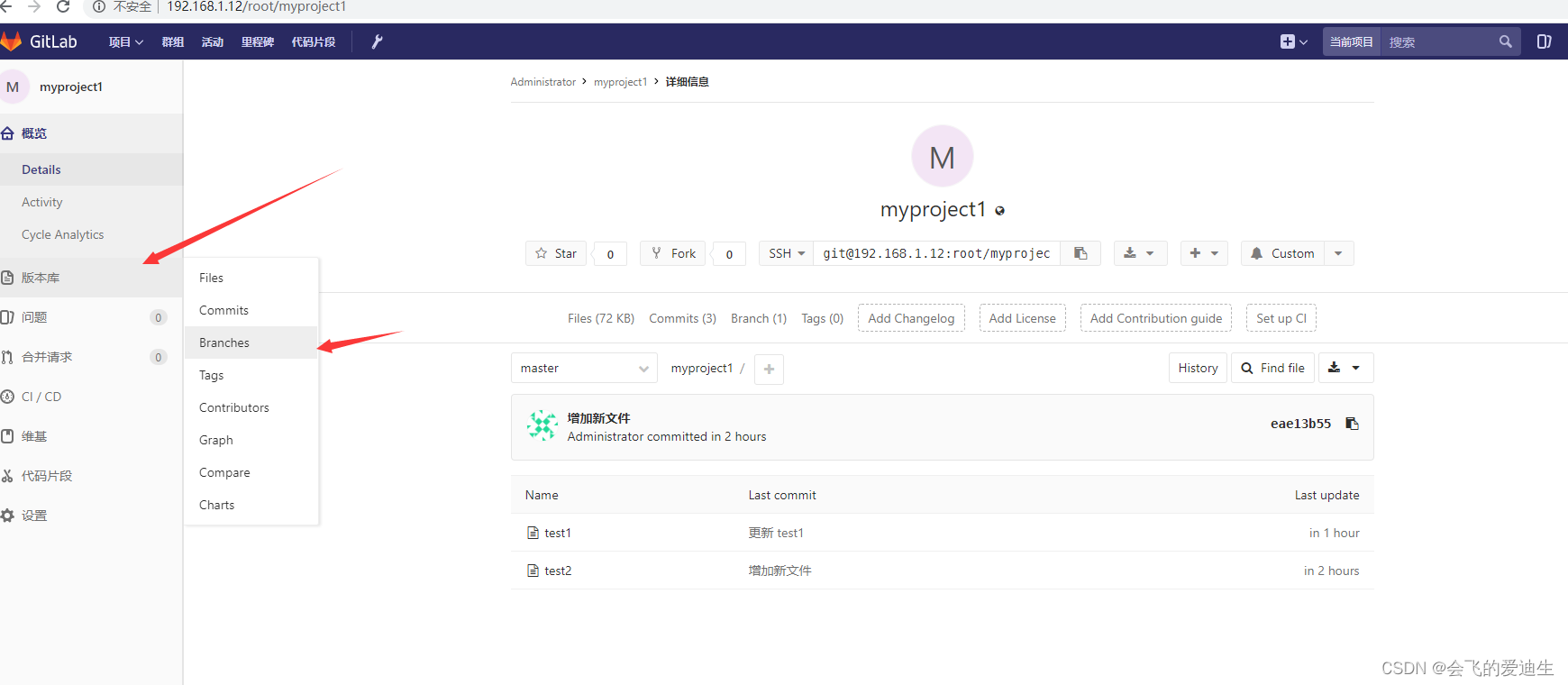The width and height of the screenshot is (1568, 685).
Task: Click Add Changelog
Action: point(911,318)
